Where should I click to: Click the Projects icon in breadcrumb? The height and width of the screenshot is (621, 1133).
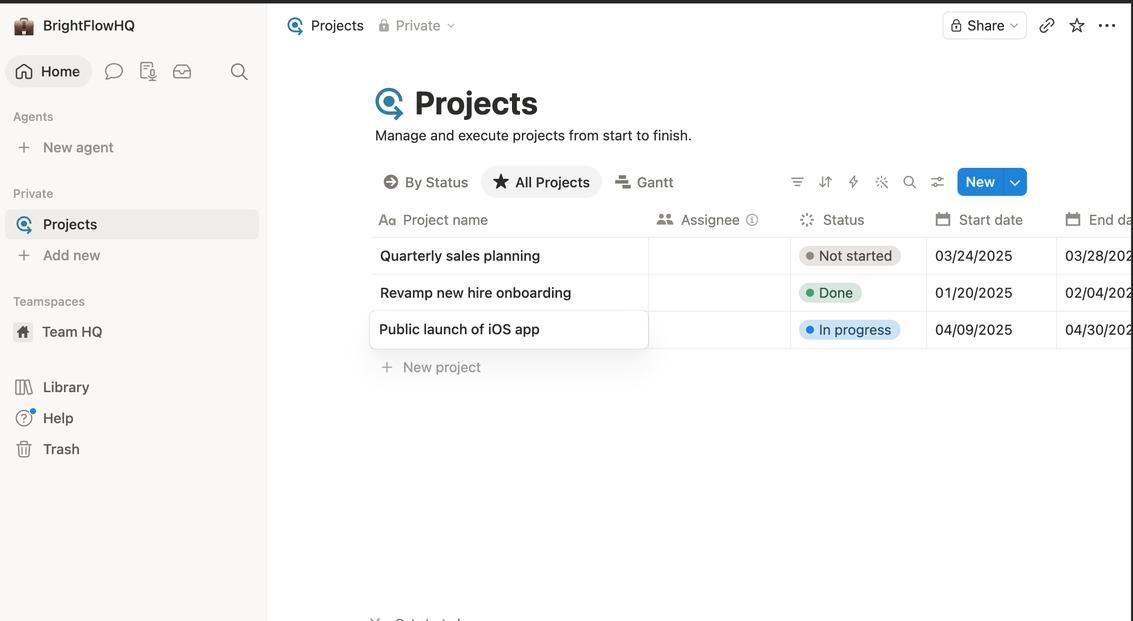pyautogui.click(x=295, y=26)
